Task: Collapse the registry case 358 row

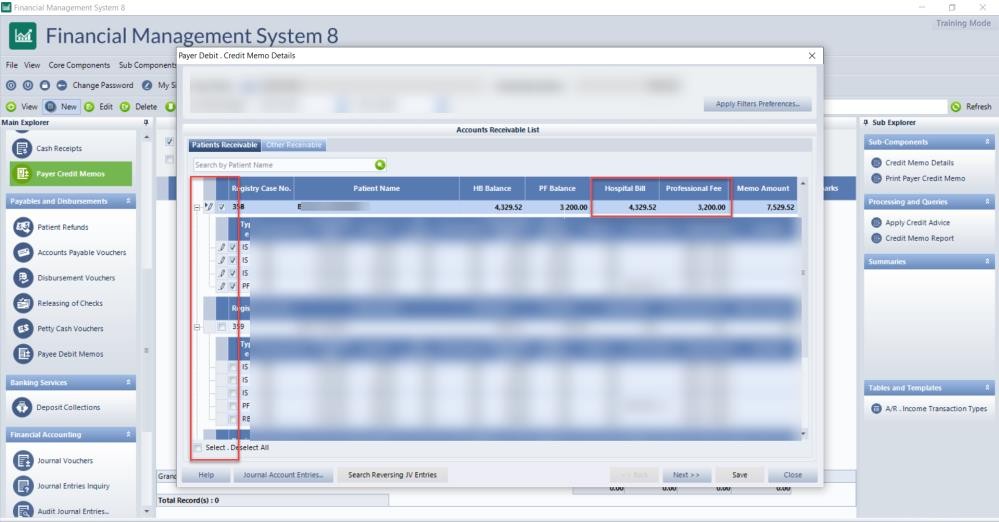Action: [197, 207]
